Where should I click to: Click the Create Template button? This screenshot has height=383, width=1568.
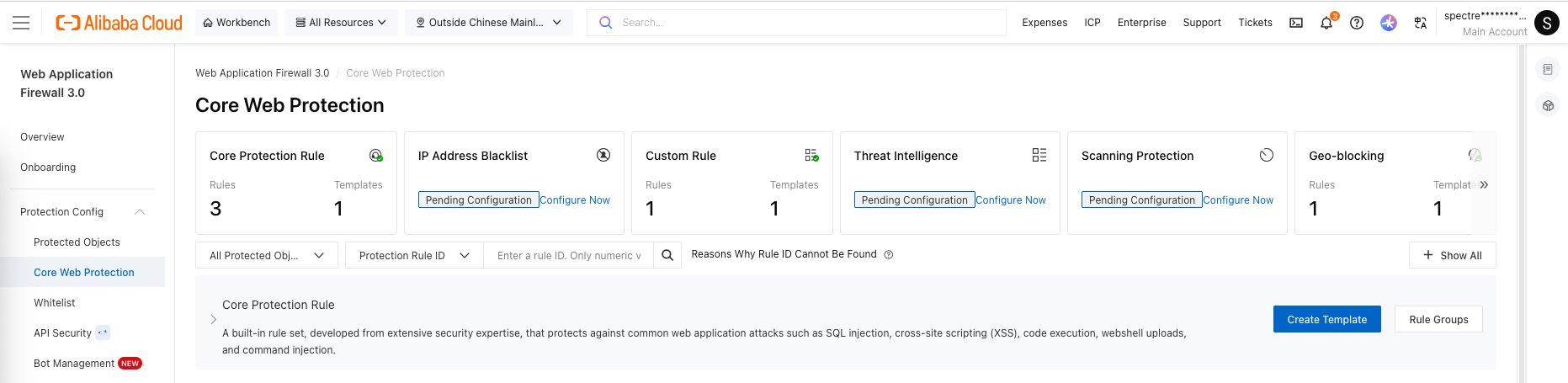tap(1326, 319)
